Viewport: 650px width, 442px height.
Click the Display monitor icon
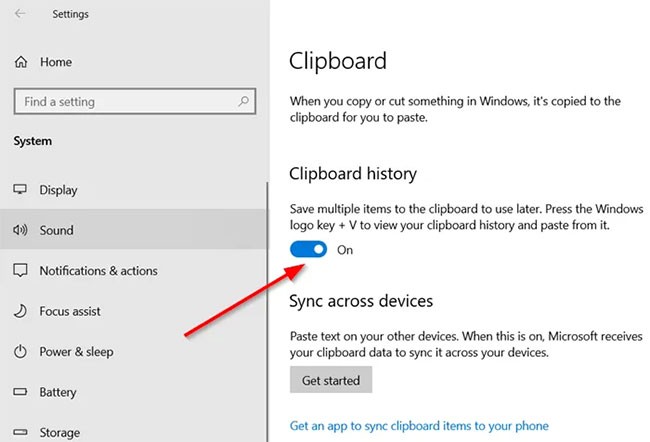pos(20,190)
